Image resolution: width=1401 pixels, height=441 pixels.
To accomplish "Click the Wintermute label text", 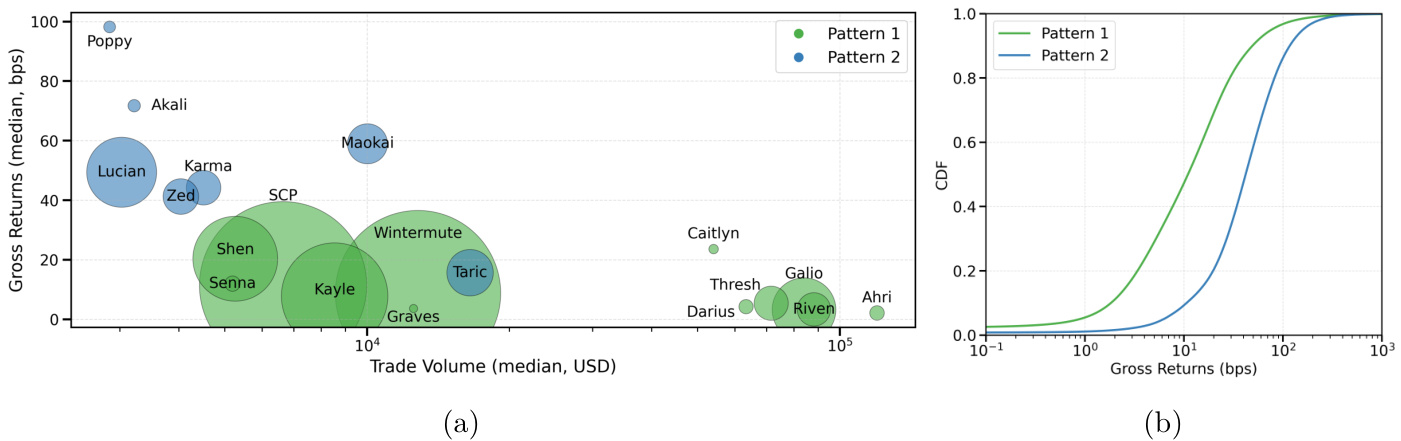I will pos(417,233).
